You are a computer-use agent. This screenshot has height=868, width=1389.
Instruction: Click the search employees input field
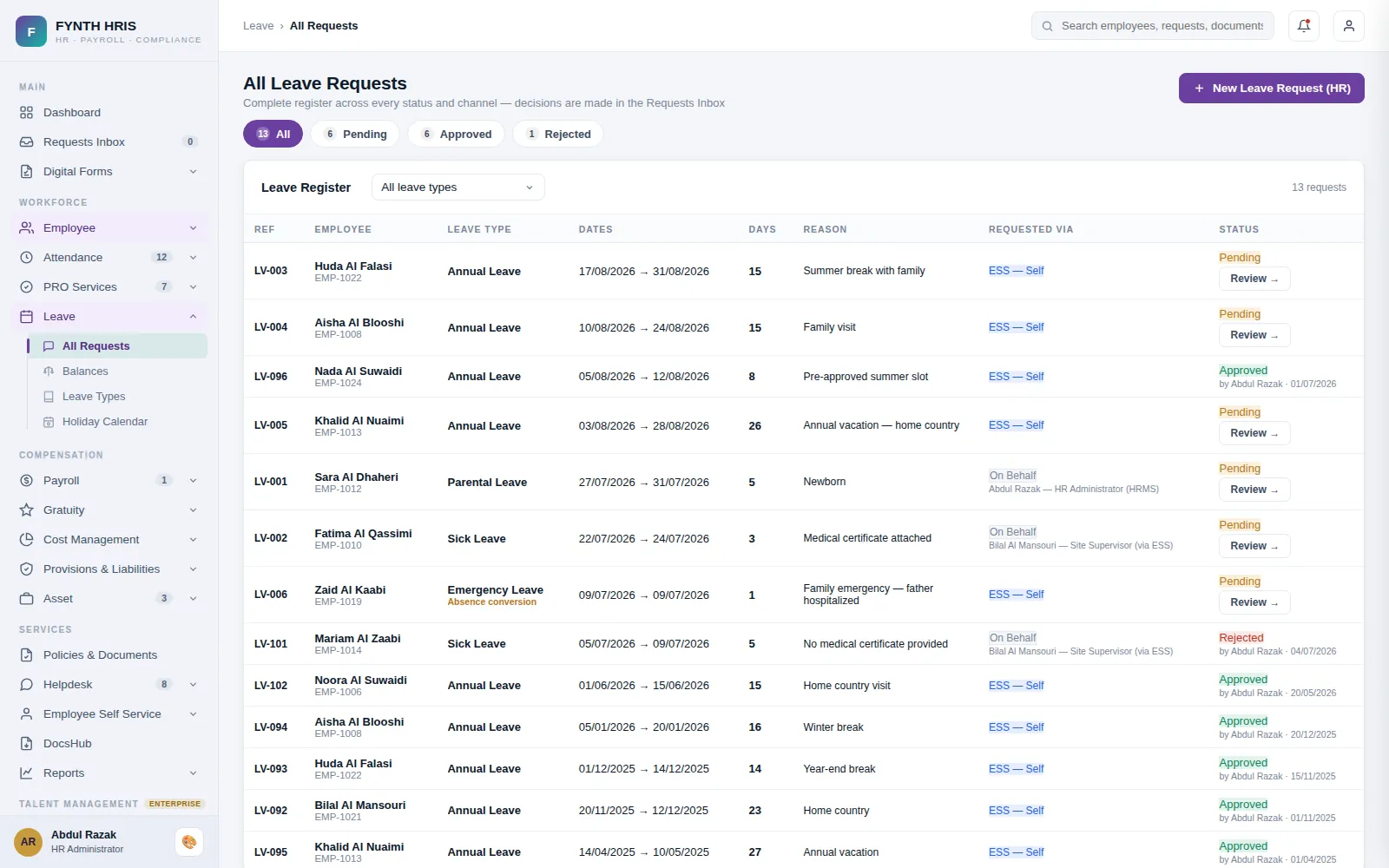tap(1153, 26)
